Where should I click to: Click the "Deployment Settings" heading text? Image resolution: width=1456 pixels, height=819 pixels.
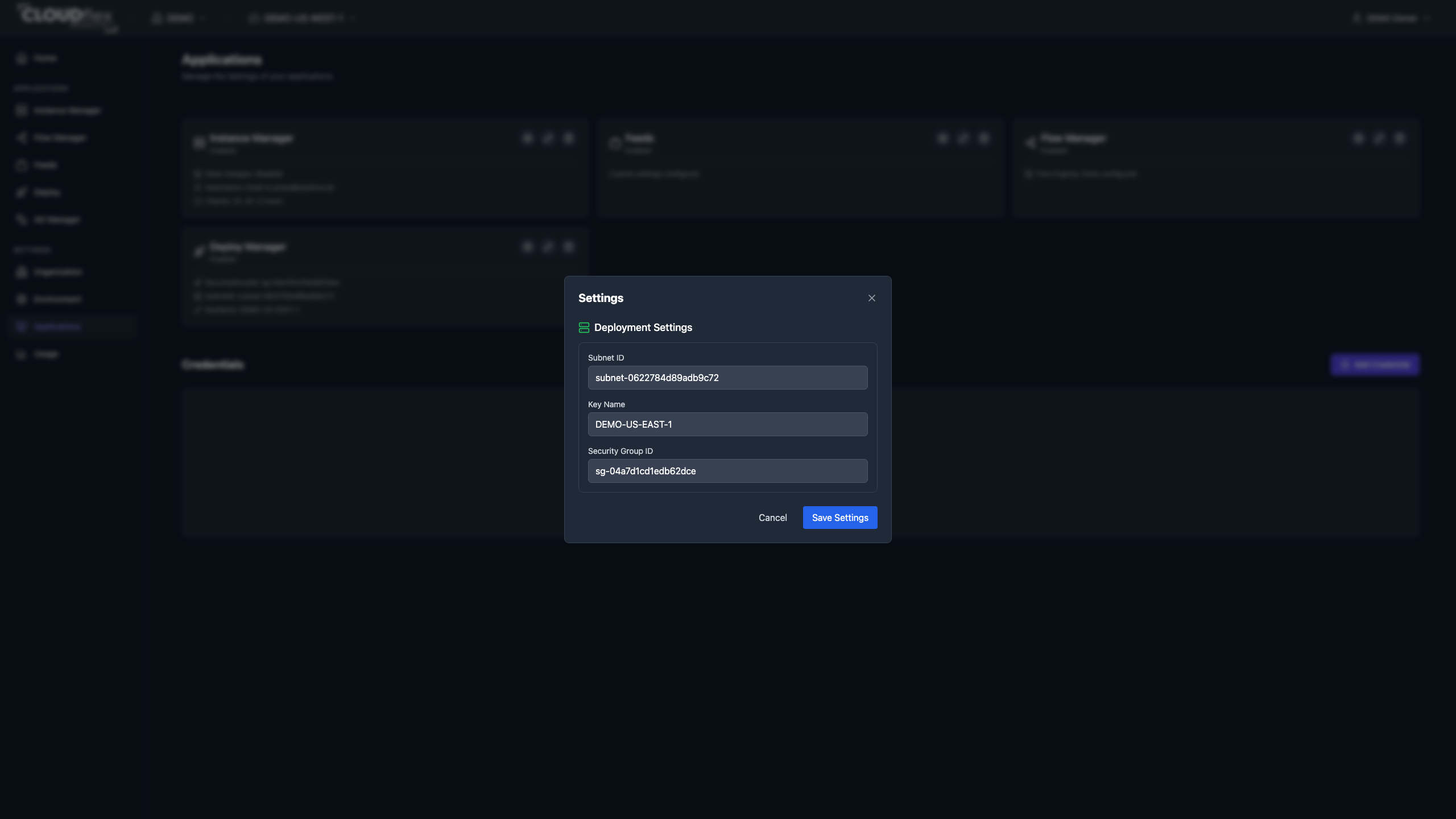643,328
